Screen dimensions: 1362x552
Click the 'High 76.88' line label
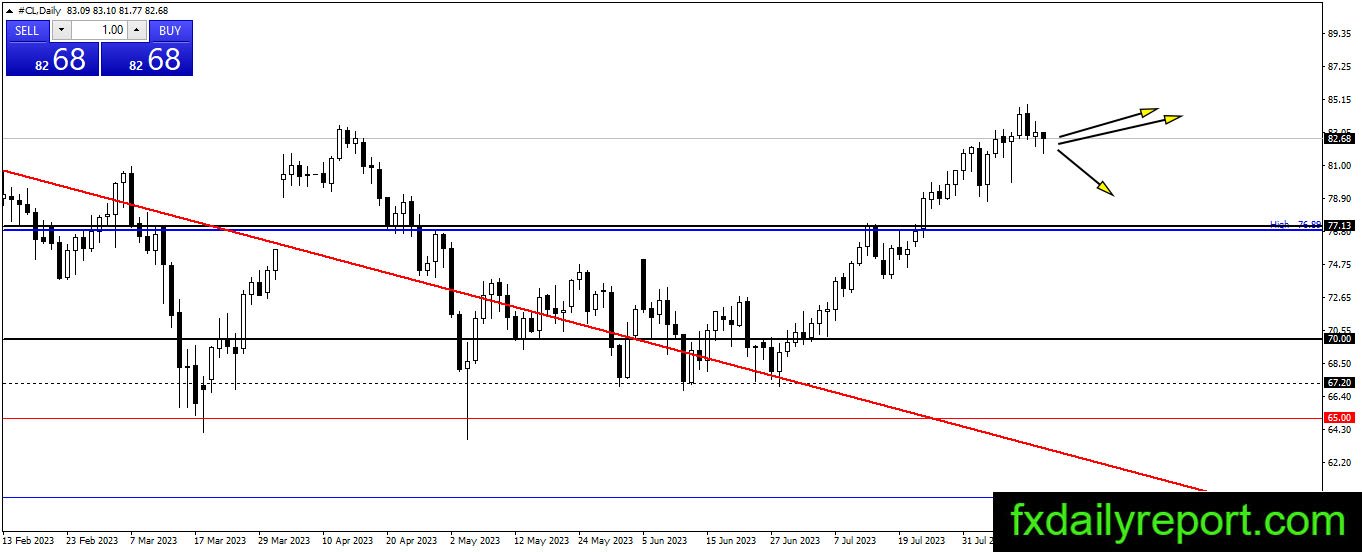(x=1295, y=225)
